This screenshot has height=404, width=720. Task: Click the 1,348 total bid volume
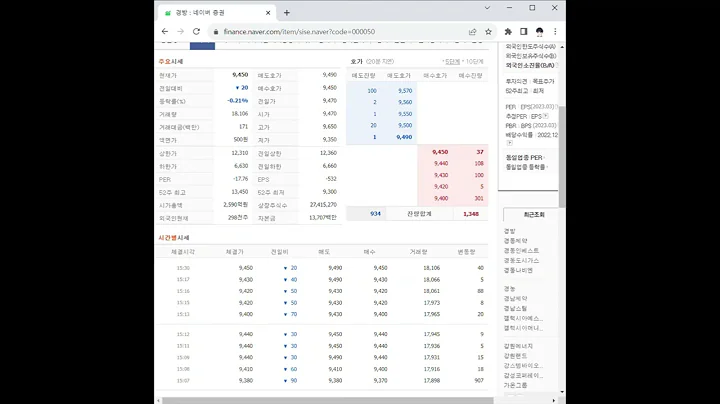(x=471, y=214)
